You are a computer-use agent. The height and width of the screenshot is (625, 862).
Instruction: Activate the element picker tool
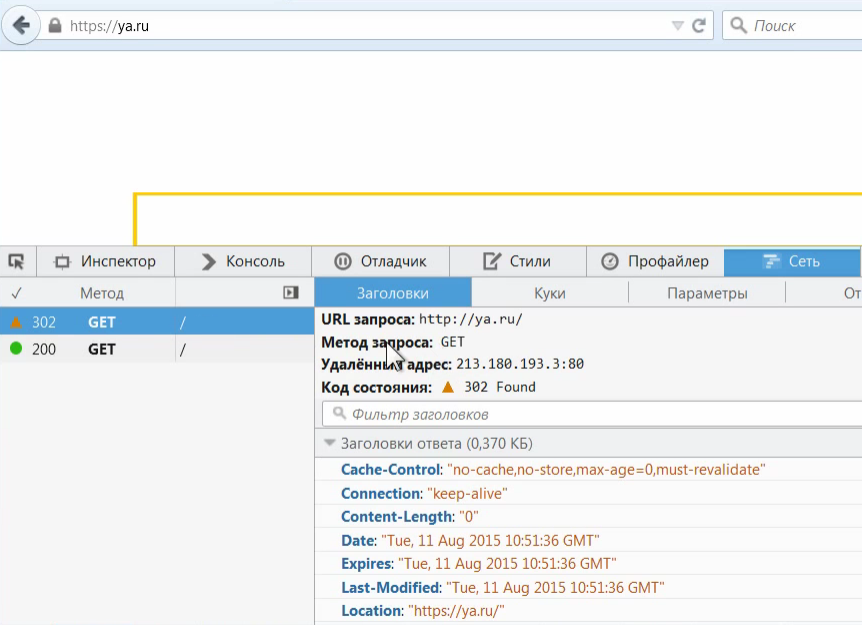point(16,261)
